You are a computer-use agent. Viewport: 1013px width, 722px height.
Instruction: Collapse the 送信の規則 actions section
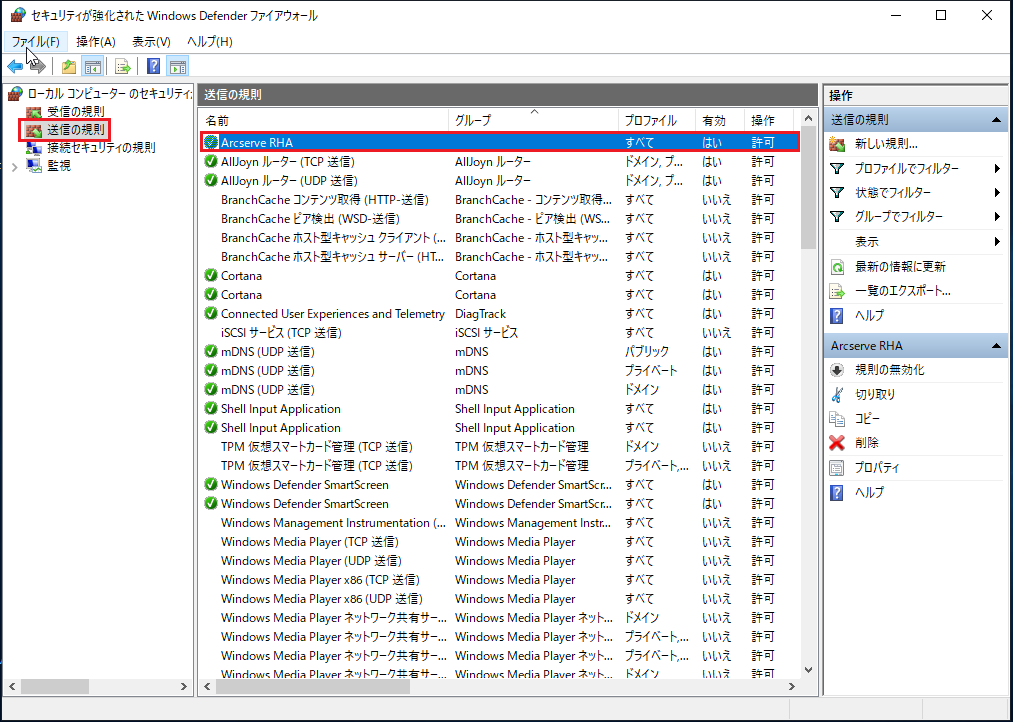click(x=997, y=120)
